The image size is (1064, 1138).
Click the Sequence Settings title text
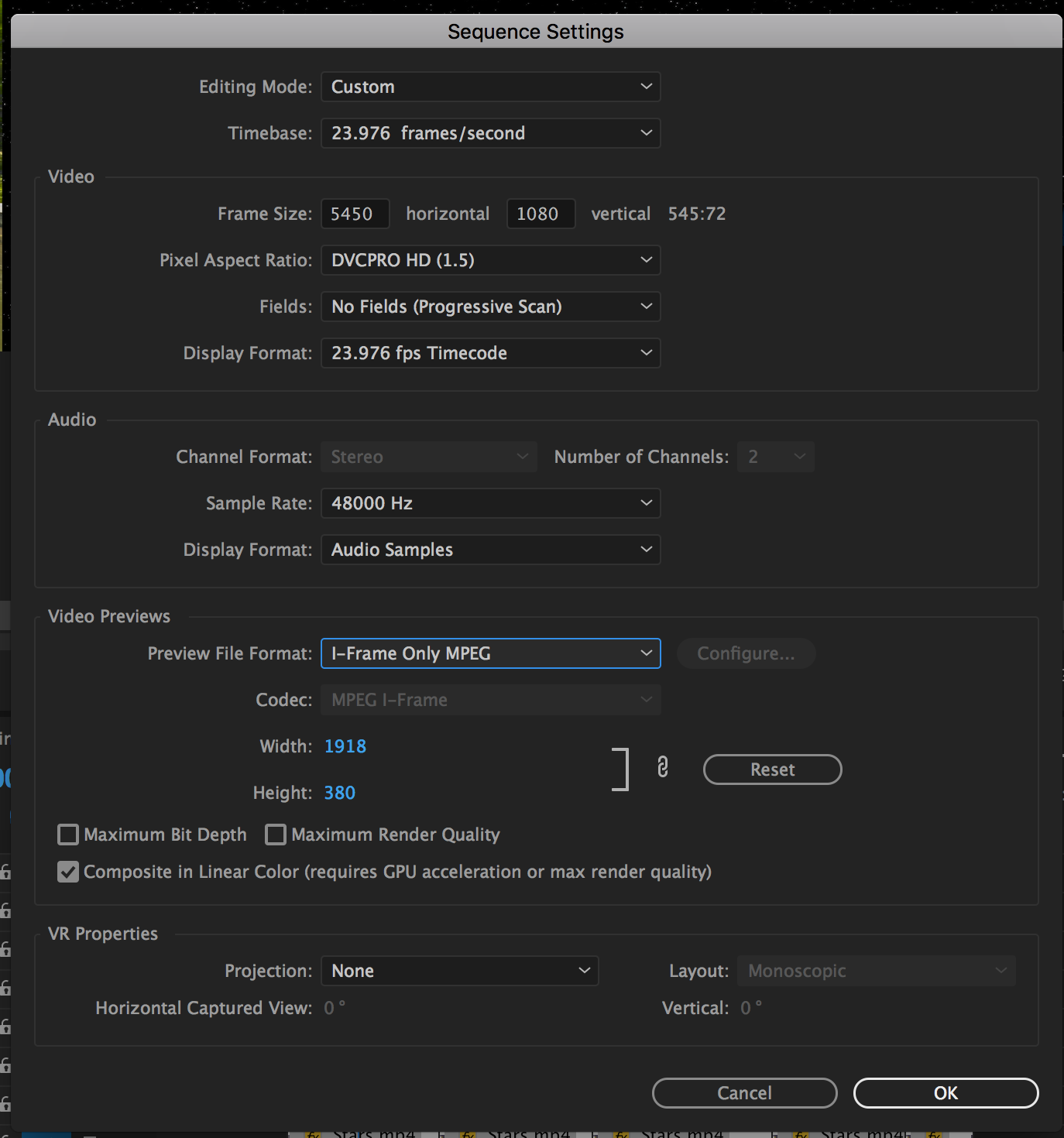click(536, 32)
